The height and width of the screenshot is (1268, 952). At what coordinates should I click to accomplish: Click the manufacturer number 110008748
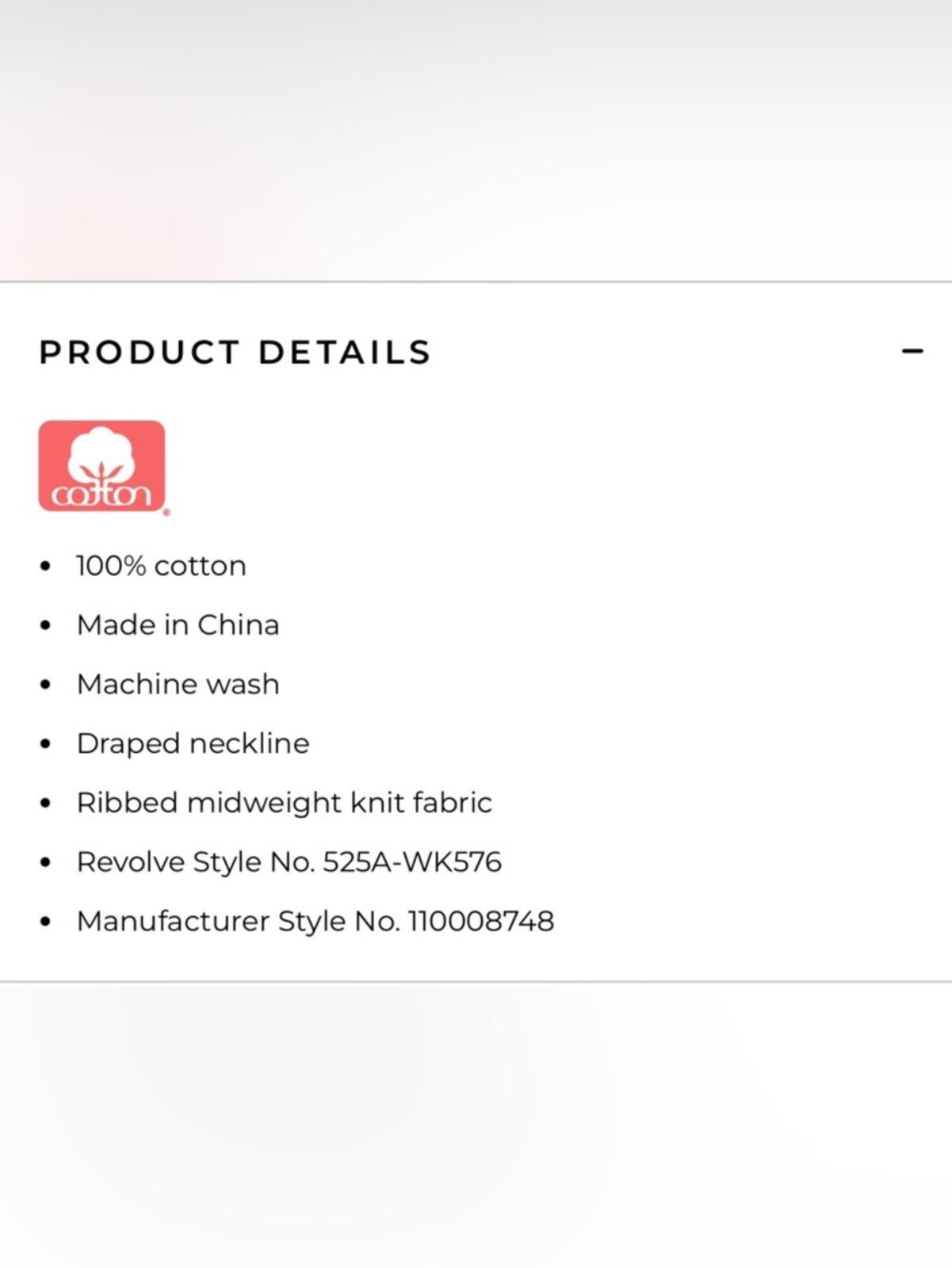pos(480,921)
